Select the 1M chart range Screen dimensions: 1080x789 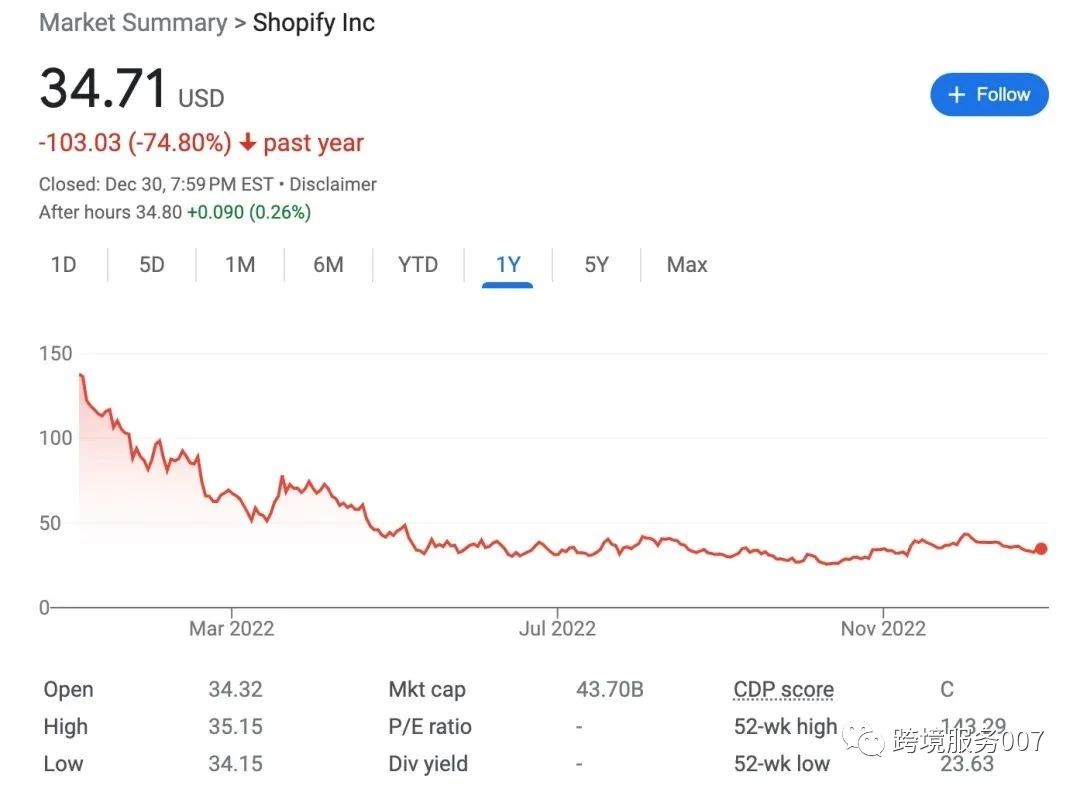[x=240, y=265]
